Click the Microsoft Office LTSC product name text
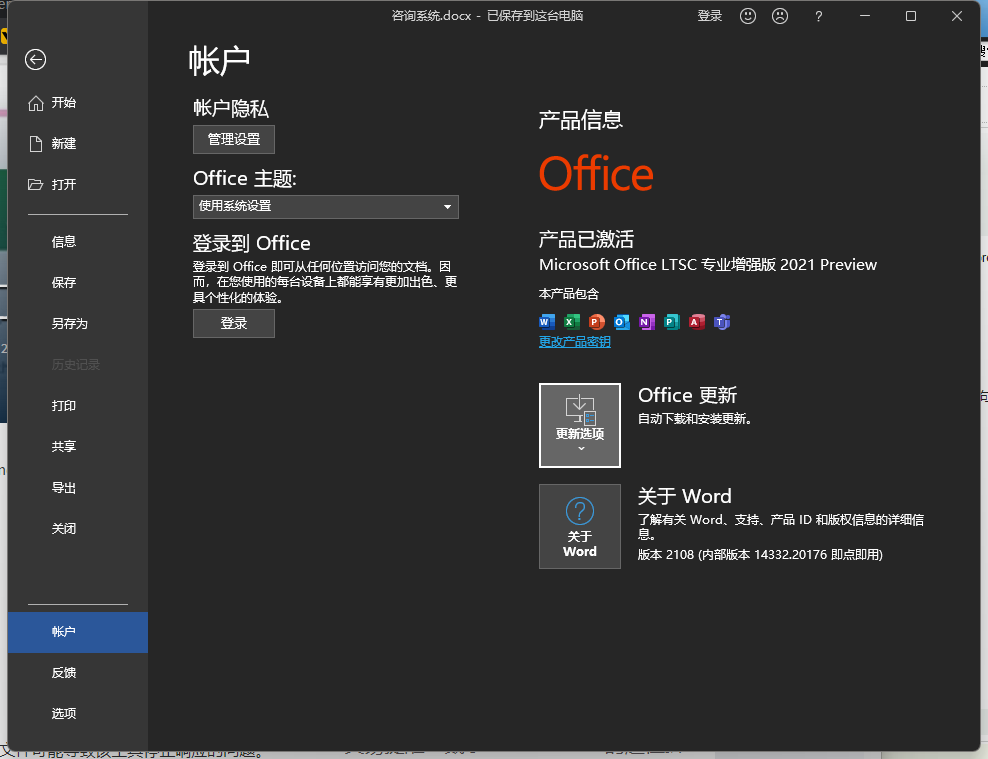This screenshot has width=988, height=759. tap(708, 265)
